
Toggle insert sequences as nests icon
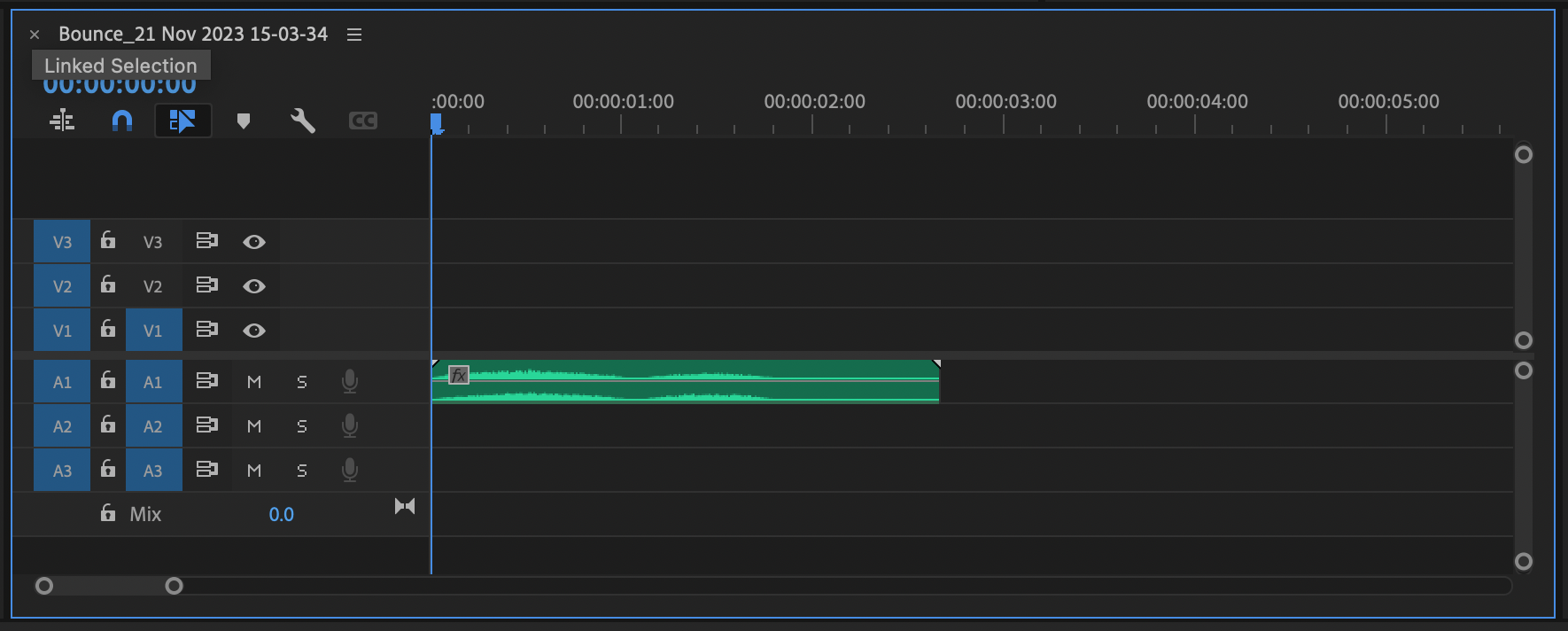pyautogui.click(x=62, y=121)
